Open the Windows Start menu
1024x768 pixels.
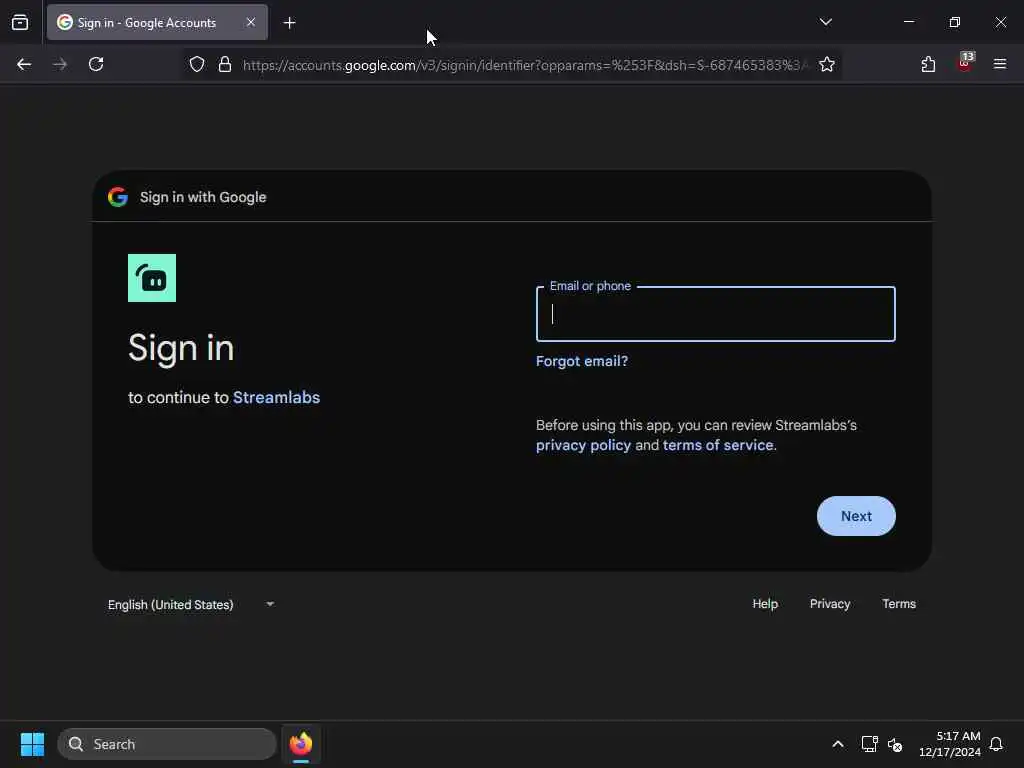[32, 744]
